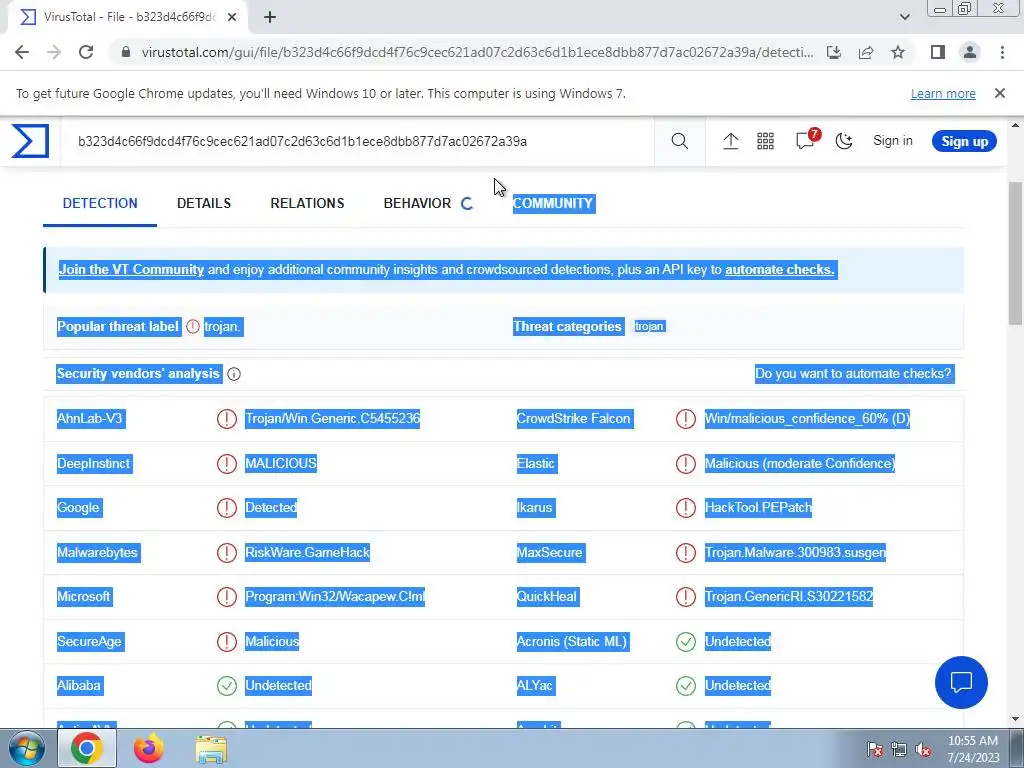This screenshot has width=1024, height=768.
Task: Switch to the DETAILS tab
Action: coord(204,203)
